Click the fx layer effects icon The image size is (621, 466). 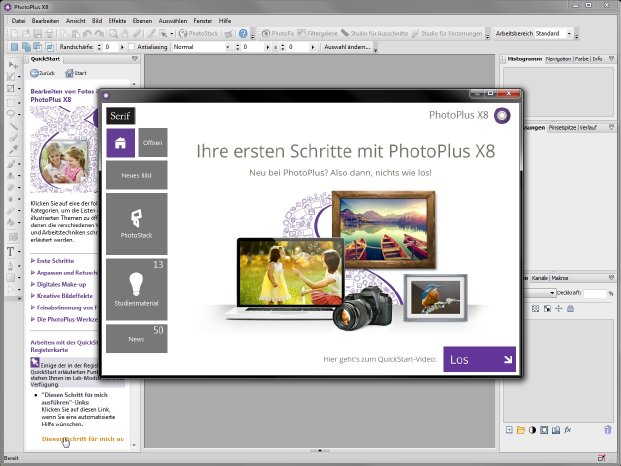[568, 430]
